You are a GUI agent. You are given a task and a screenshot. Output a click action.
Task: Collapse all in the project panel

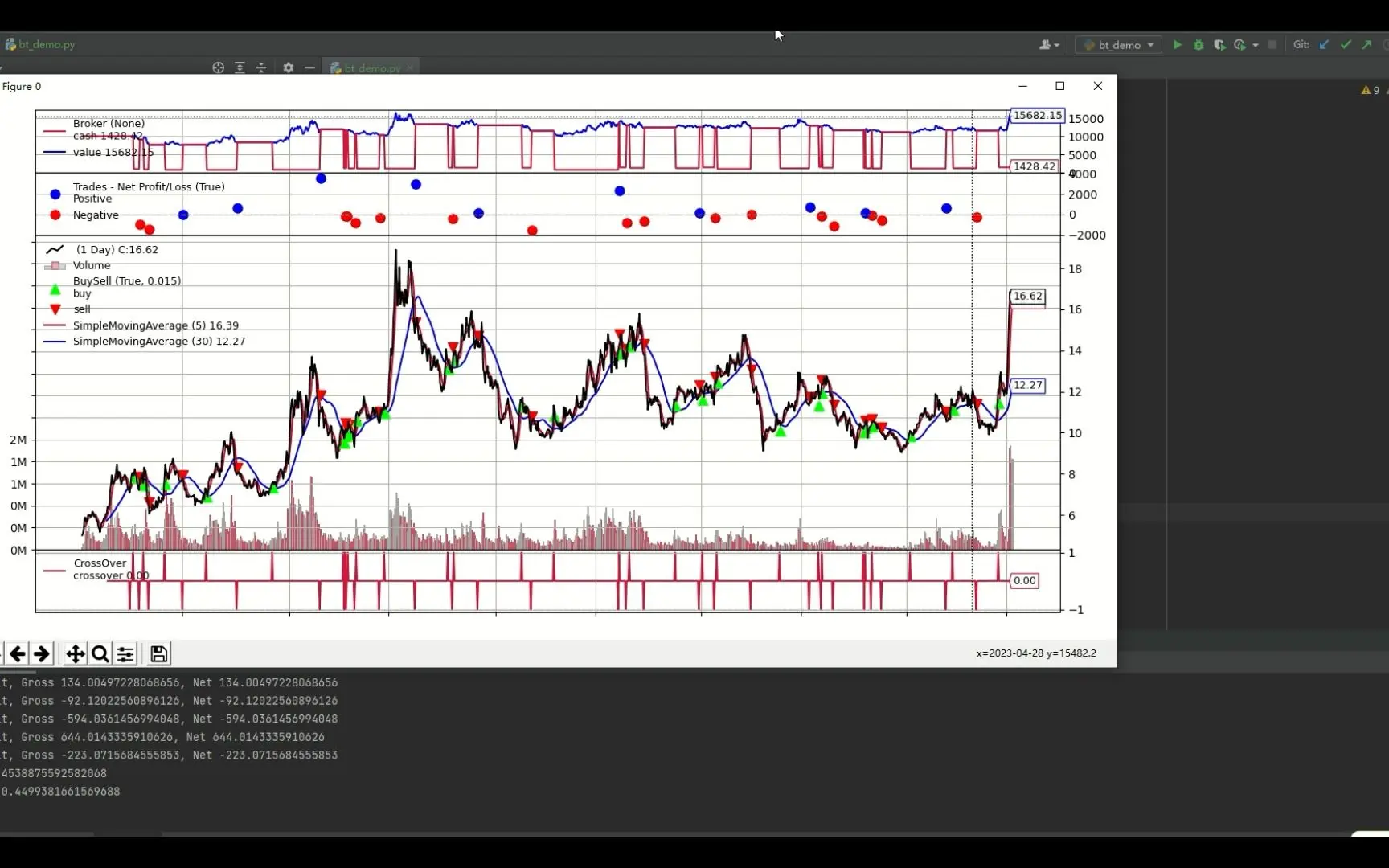[x=261, y=68]
